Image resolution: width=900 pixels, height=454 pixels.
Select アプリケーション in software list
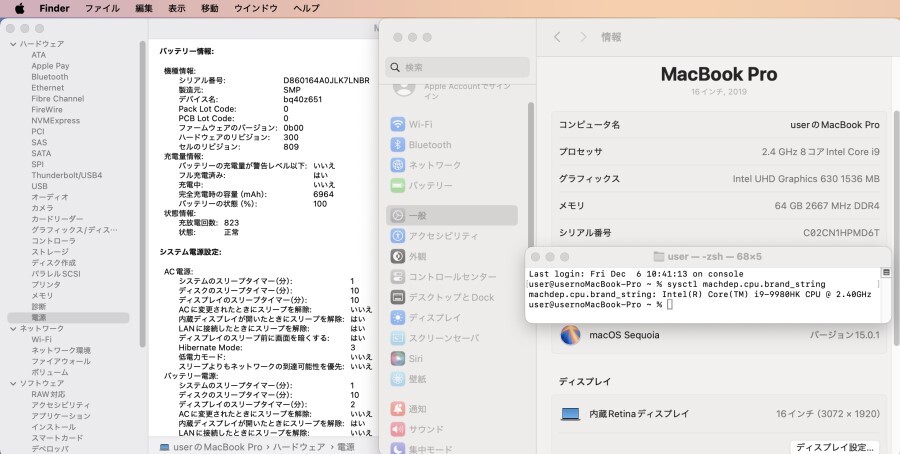(61, 416)
